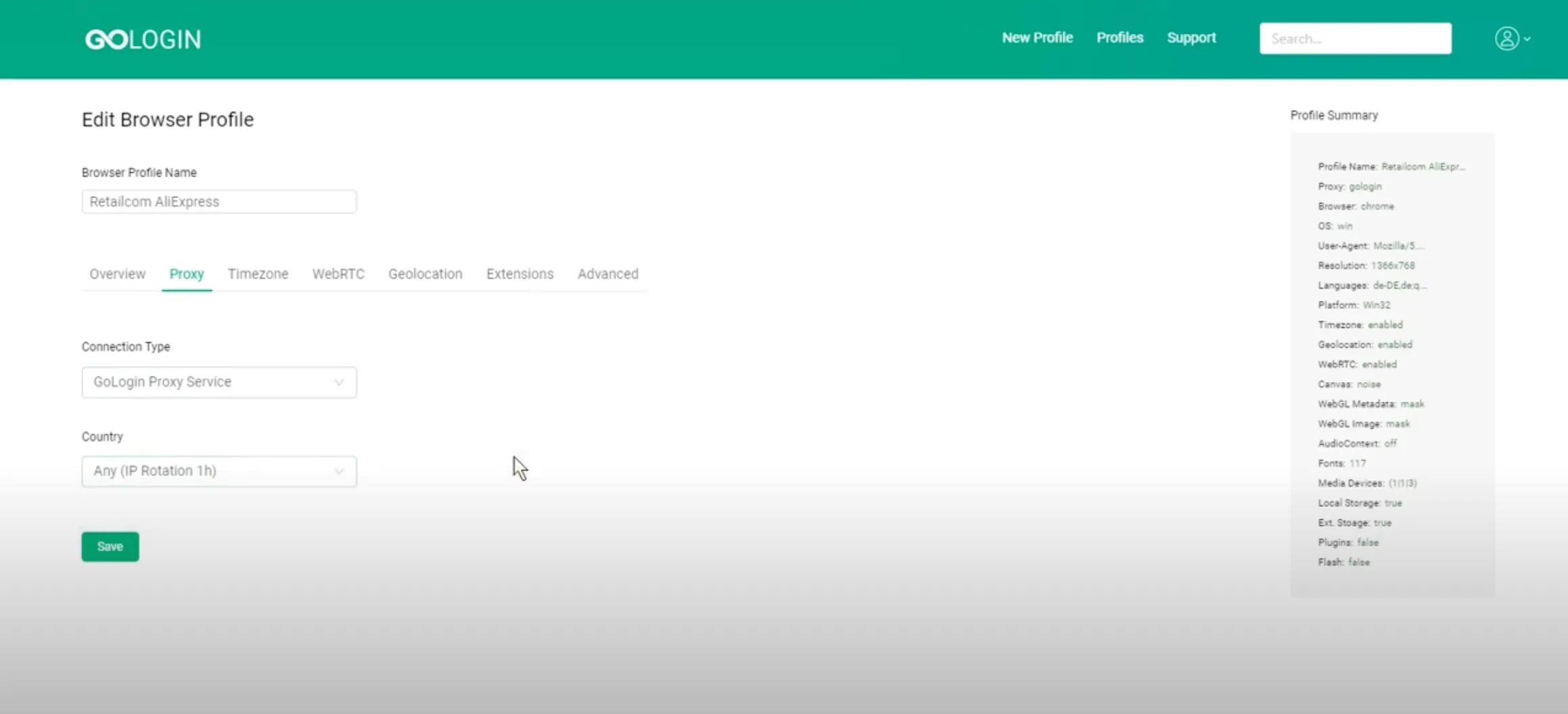The width and height of the screenshot is (1568, 714).
Task: Click the Edit Browser Profile heading
Action: [x=168, y=120]
